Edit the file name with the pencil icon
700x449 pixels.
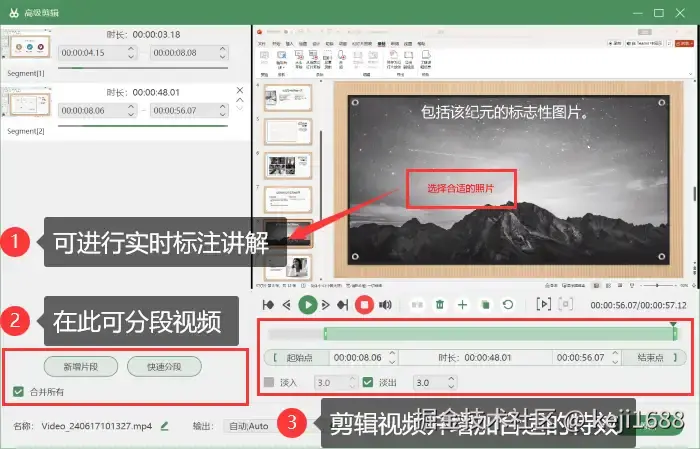click(164, 426)
